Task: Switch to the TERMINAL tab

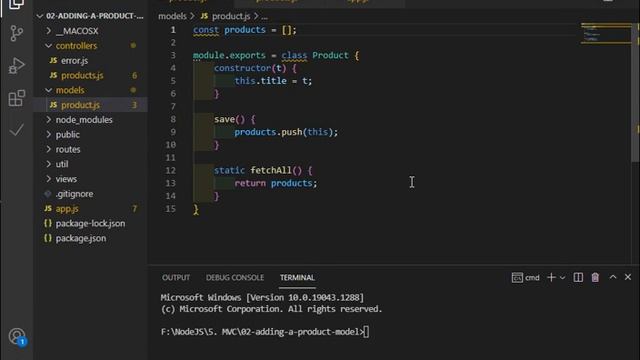Action: pyautogui.click(x=297, y=278)
